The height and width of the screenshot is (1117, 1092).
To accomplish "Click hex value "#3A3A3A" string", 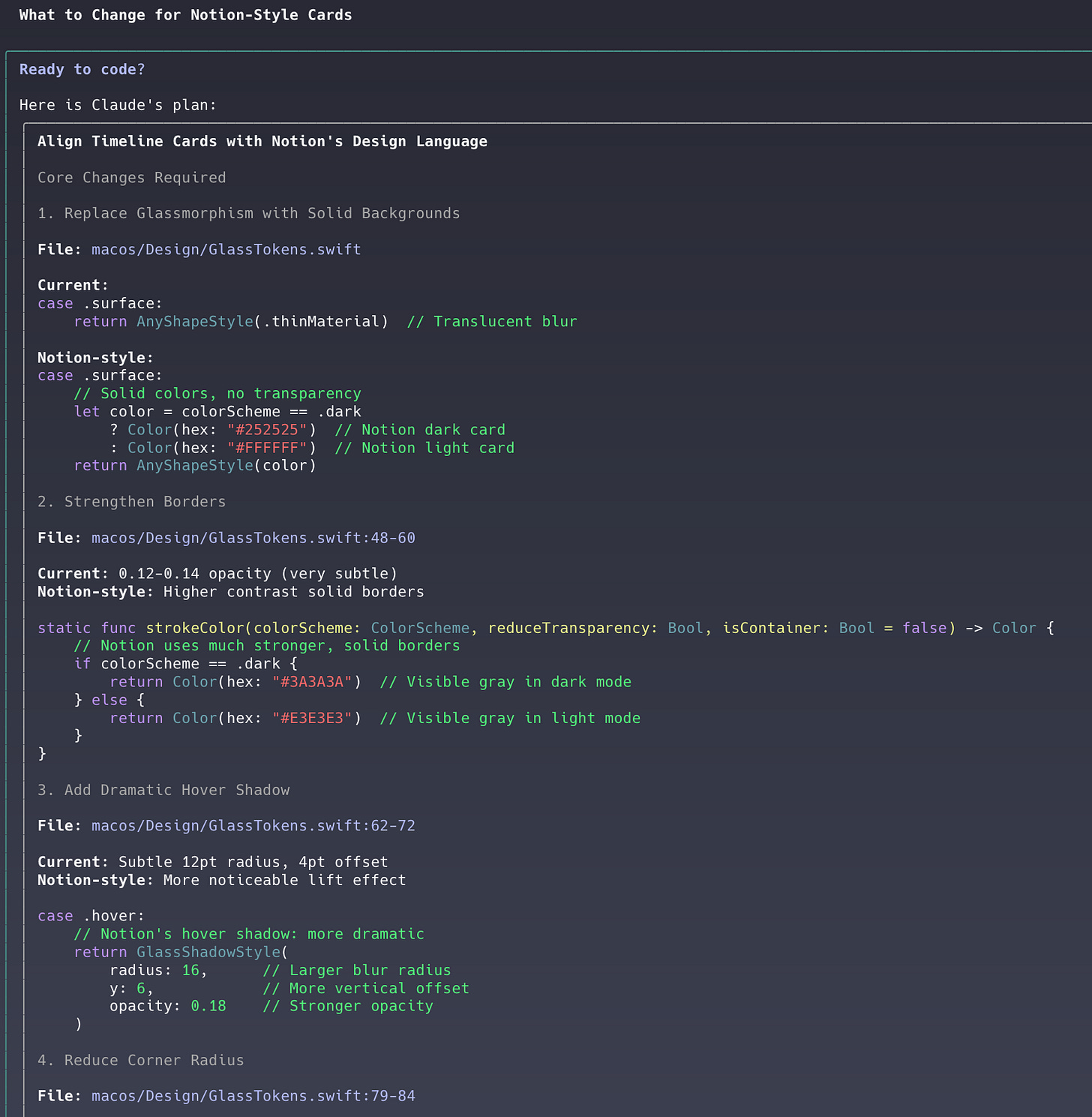I will coord(312,681).
